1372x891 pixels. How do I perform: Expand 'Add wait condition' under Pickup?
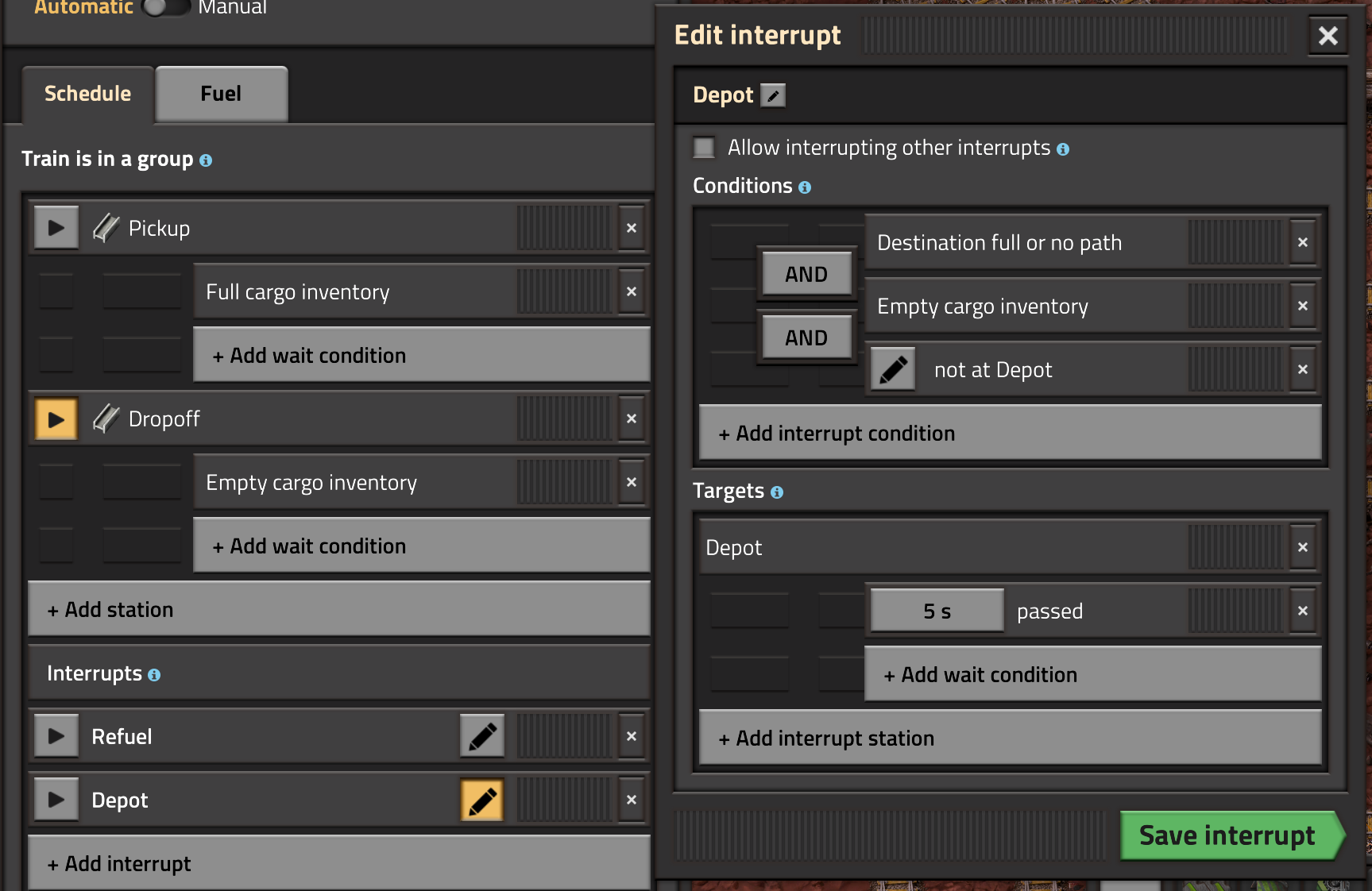click(421, 356)
